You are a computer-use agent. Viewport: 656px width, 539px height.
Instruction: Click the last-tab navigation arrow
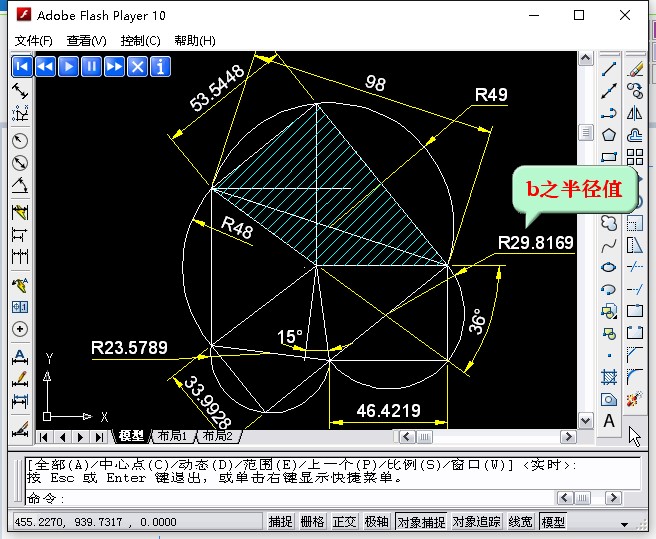click(99, 437)
